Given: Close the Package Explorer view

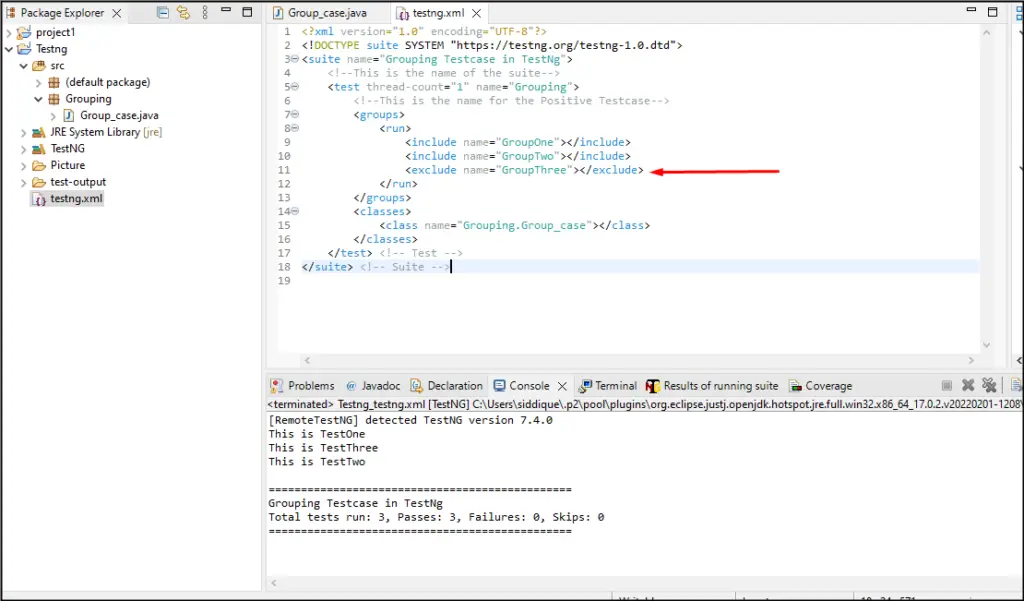Looking at the screenshot, I should tap(116, 13).
